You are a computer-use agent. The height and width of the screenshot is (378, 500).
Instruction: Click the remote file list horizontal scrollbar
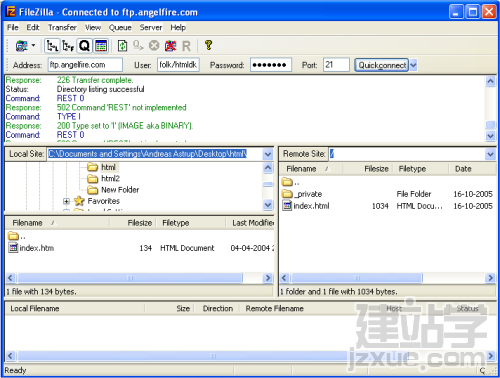point(356,278)
